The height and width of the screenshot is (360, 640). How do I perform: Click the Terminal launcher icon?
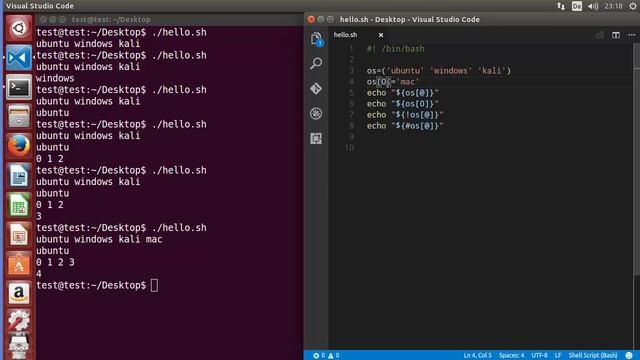(18, 87)
